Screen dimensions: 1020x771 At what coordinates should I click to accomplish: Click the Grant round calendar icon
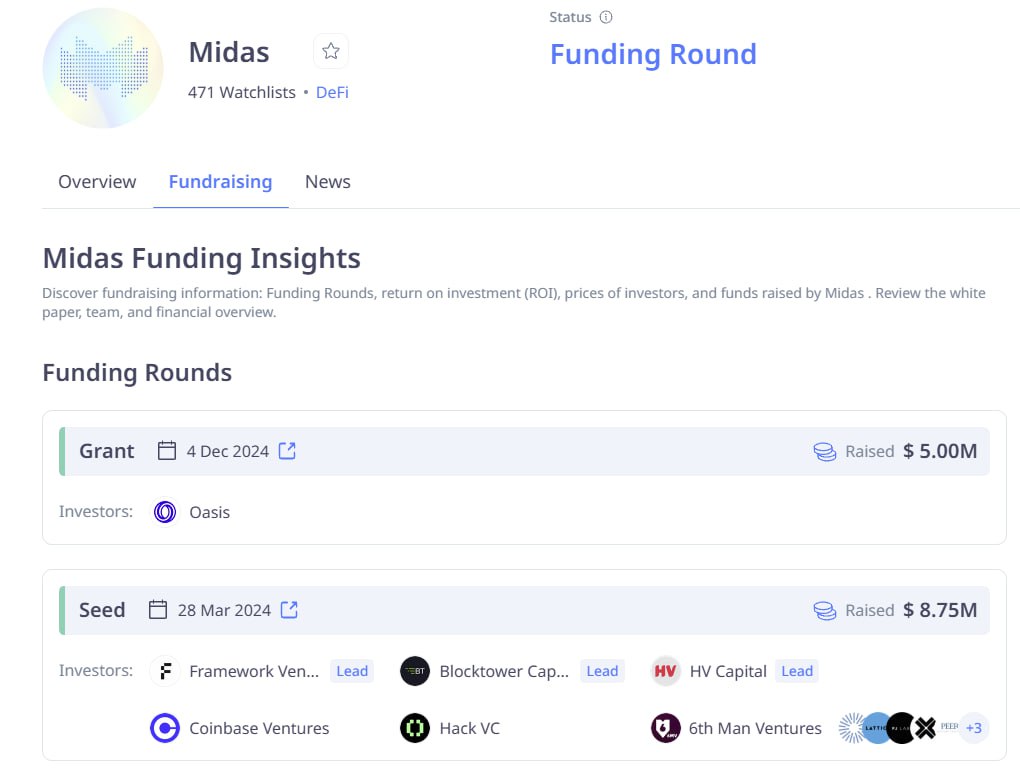(167, 450)
